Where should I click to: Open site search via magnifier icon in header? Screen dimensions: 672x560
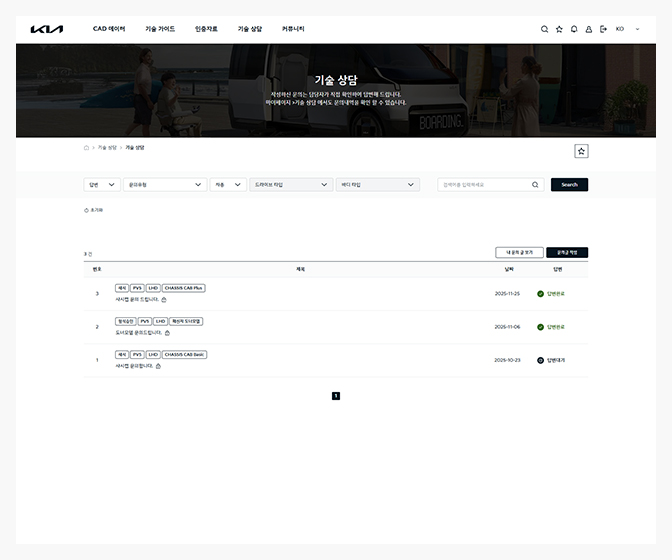coord(545,29)
